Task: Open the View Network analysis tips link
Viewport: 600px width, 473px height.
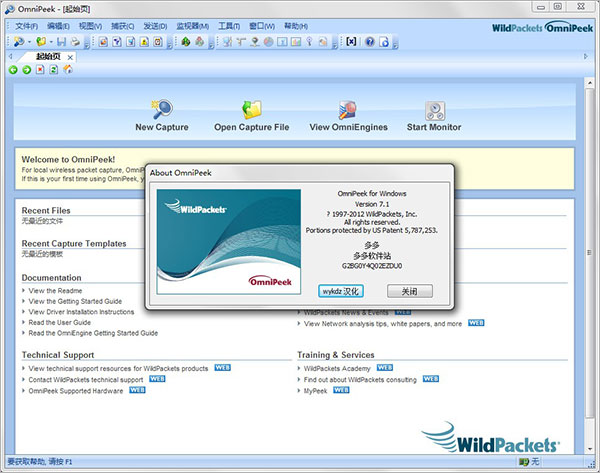Action: [383, 324]
